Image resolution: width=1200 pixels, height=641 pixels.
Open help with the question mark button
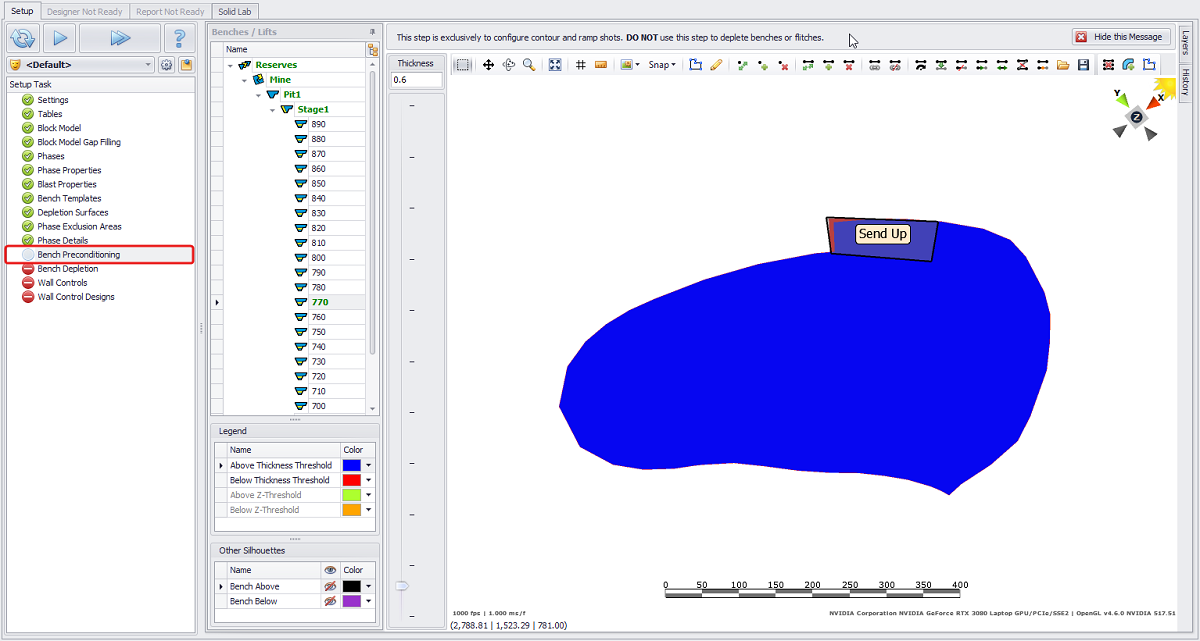coord(179,38)
